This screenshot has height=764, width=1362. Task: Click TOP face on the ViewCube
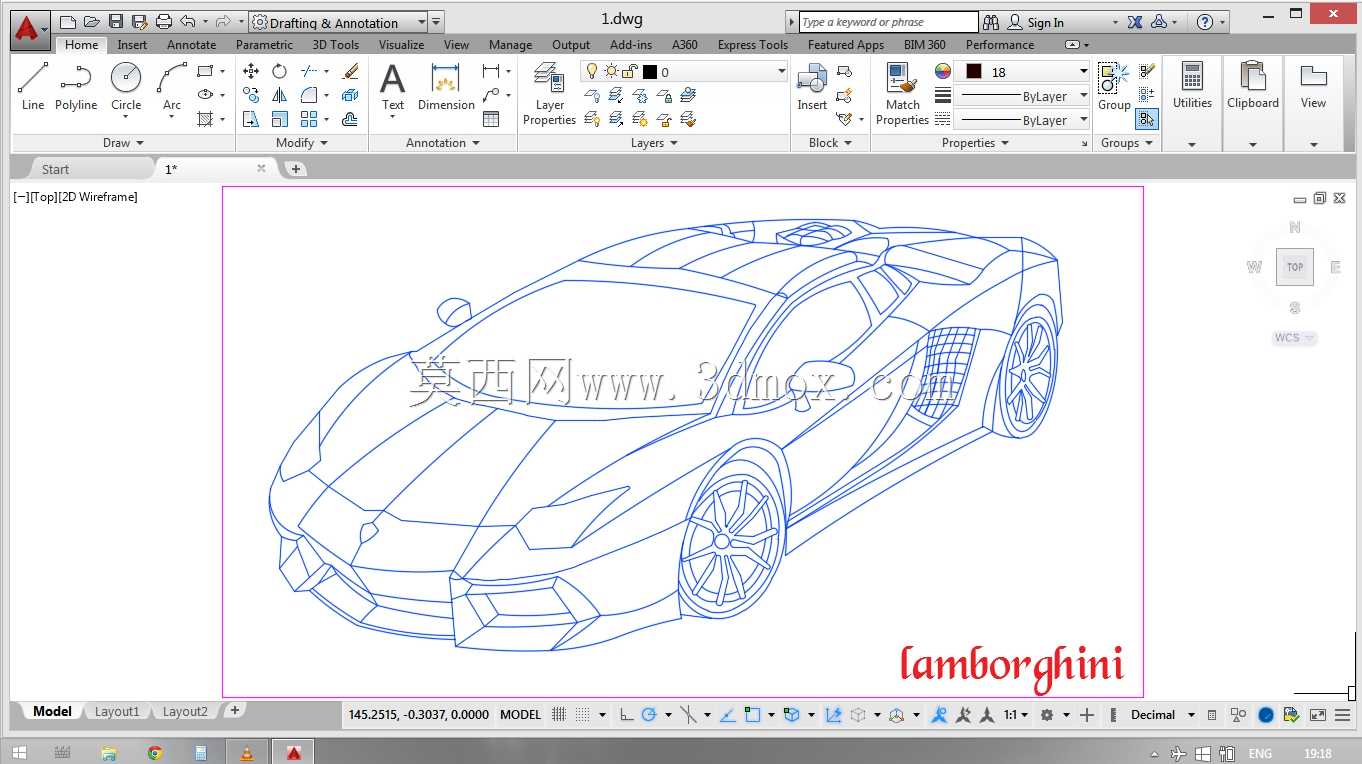(1295, 267)
